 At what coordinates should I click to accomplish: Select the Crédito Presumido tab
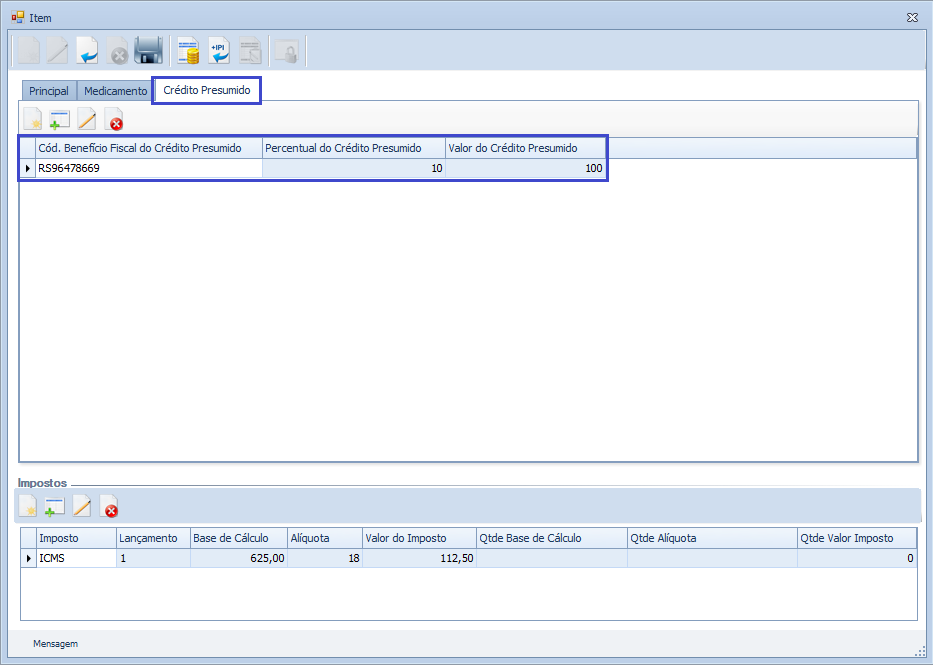tap(206, 90)
